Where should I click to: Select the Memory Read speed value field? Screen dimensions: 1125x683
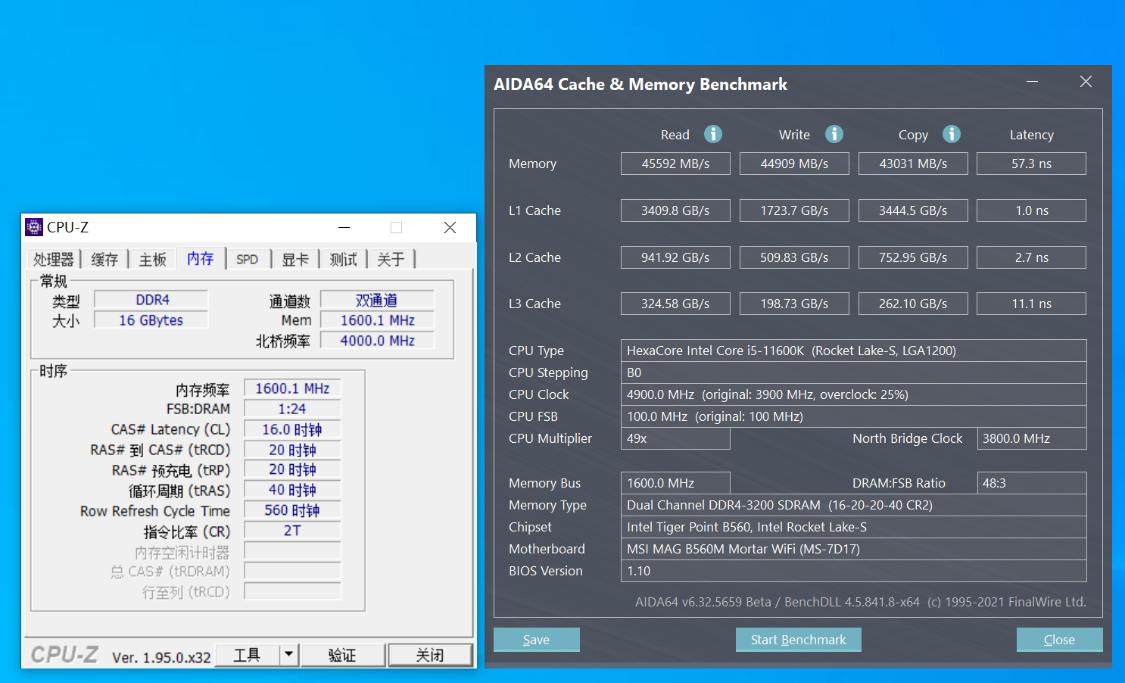click(x=675, y=163)
